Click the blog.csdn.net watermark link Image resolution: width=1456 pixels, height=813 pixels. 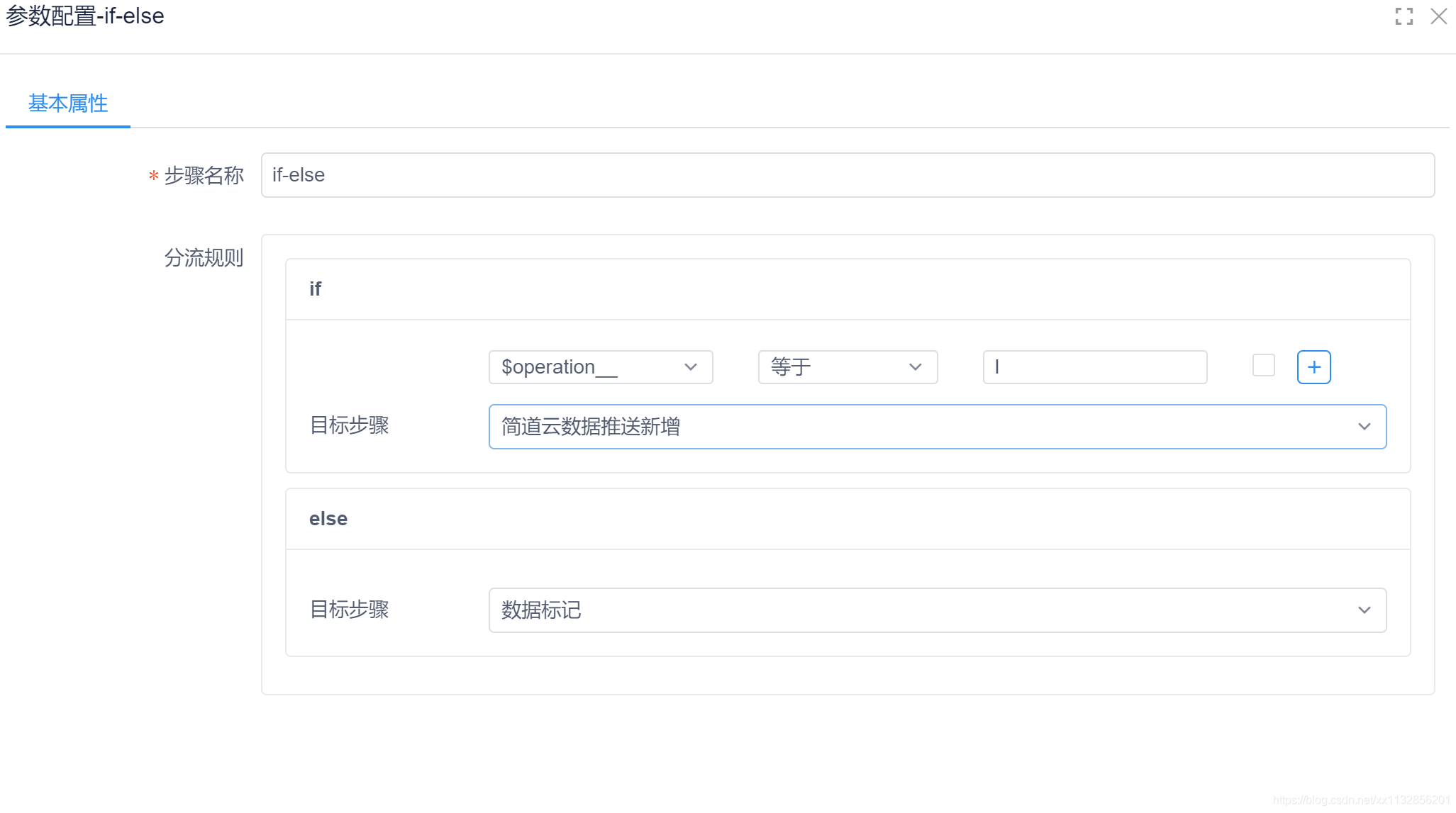1361,800
